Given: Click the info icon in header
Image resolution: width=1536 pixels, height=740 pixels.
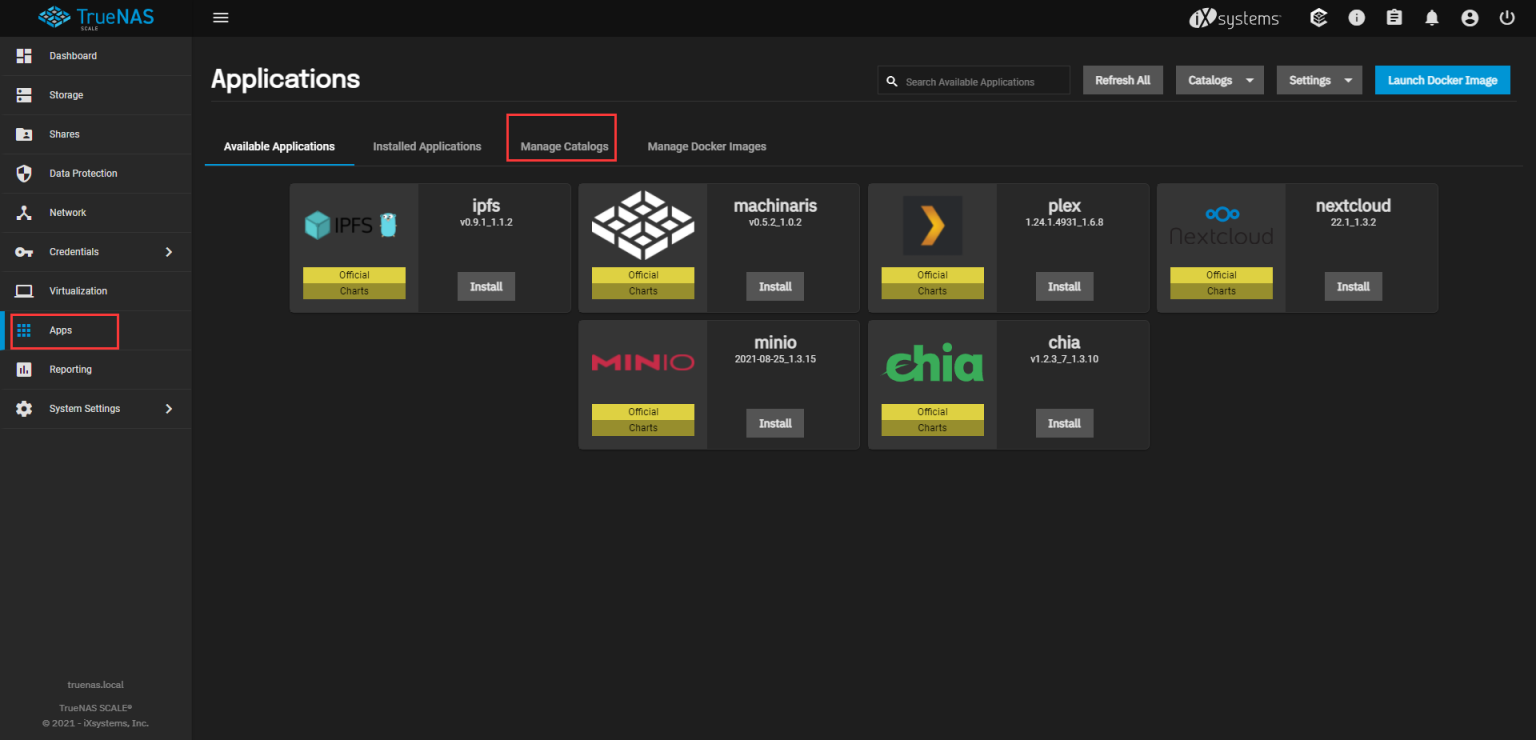Looking at the screenshot, I should point(1356,18).
